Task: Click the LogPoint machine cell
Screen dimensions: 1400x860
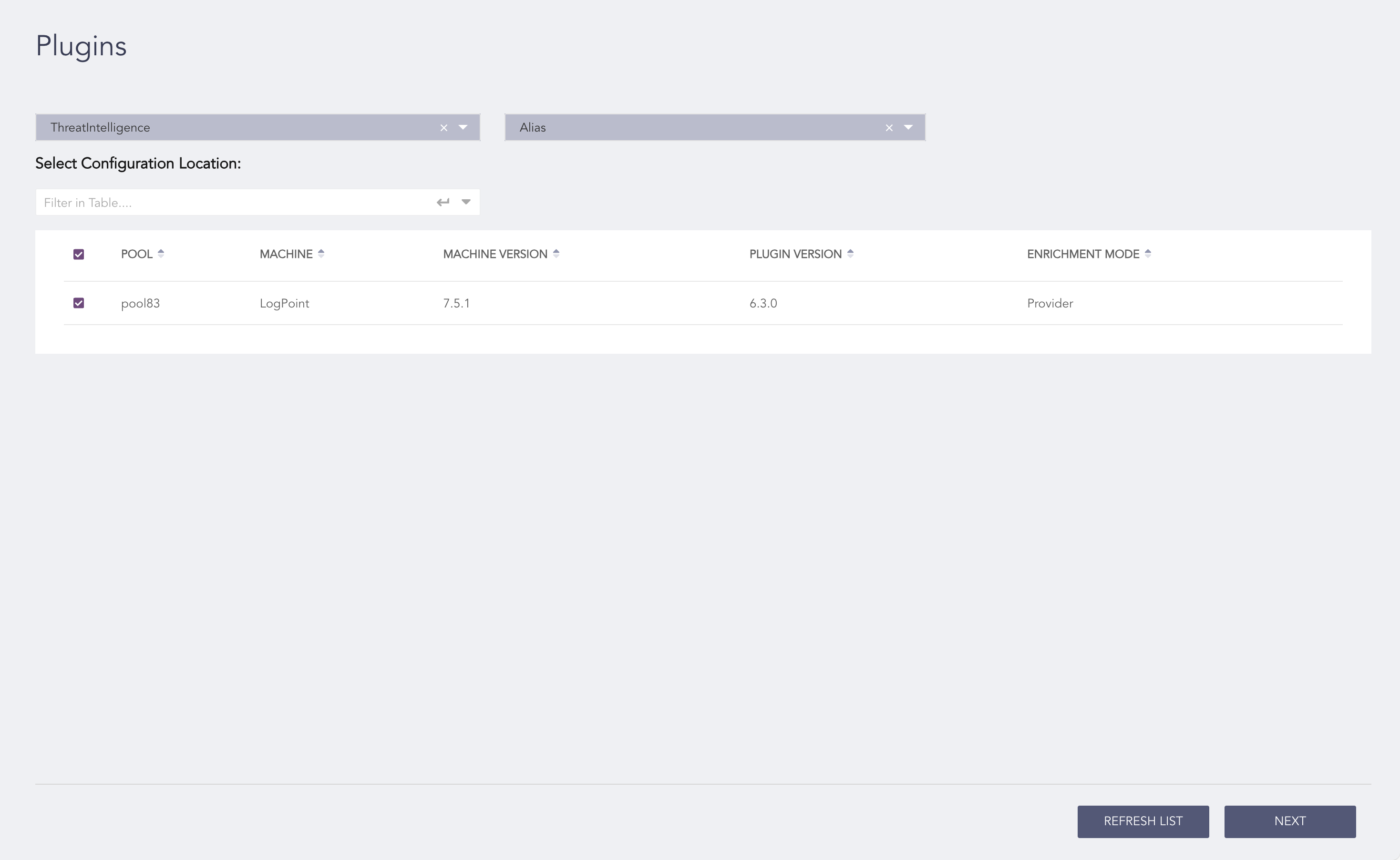Action: 285,303
